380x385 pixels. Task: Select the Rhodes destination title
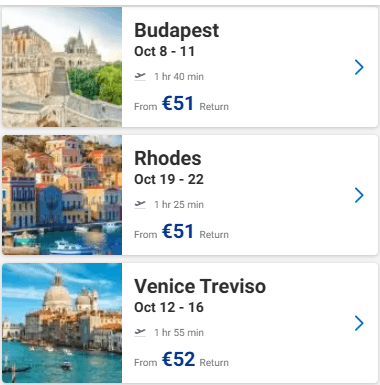coord(168,158)
